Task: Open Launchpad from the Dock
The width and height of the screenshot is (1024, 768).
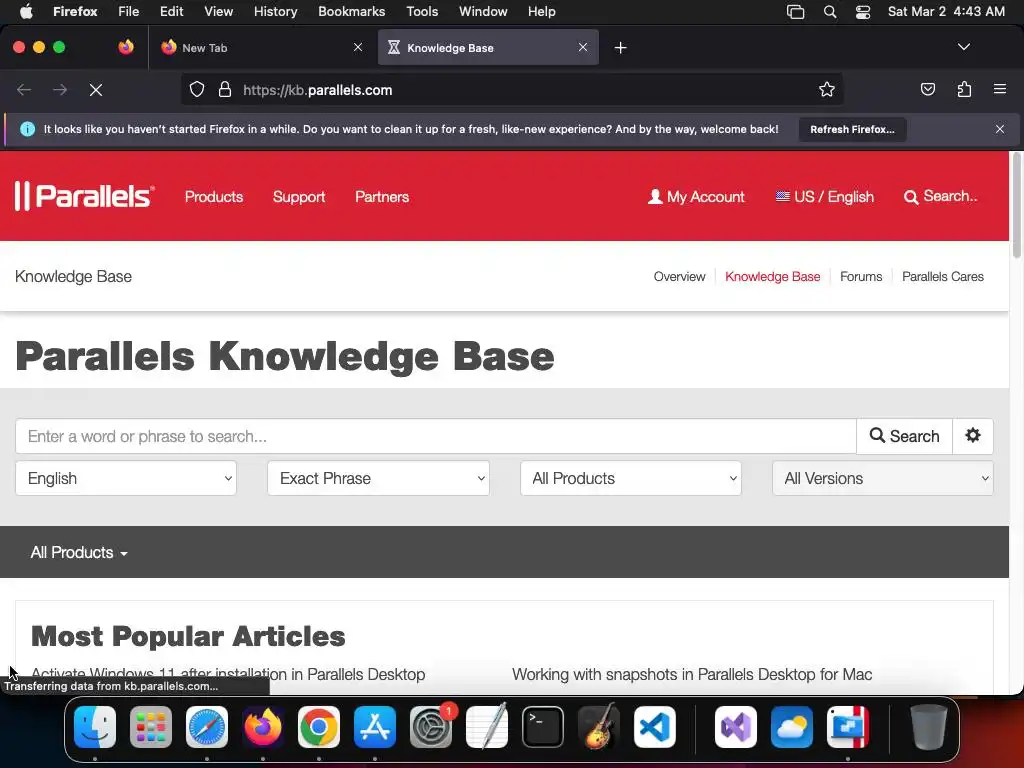Action: 151,727
